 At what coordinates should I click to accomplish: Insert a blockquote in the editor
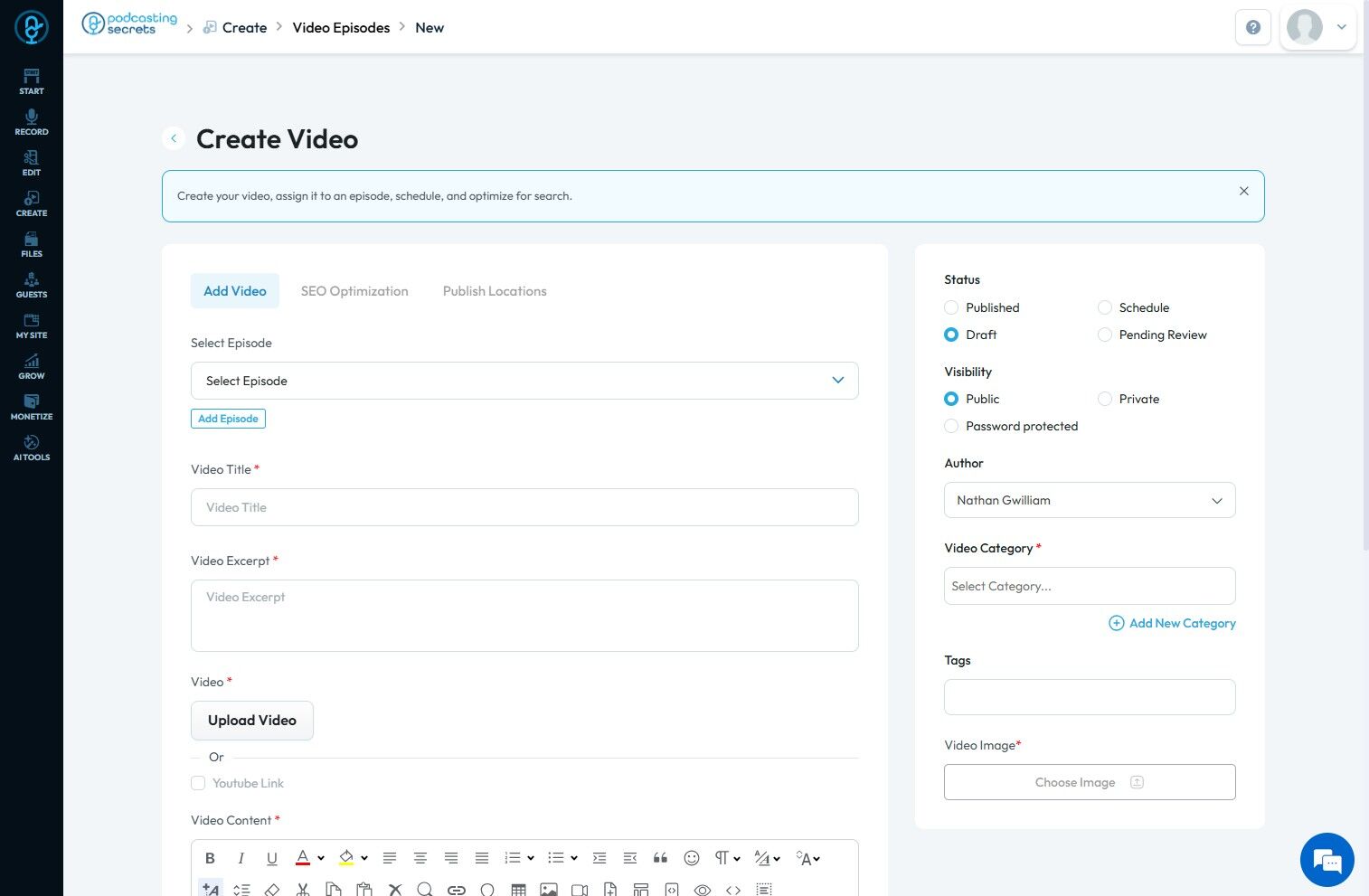[661, 858]
